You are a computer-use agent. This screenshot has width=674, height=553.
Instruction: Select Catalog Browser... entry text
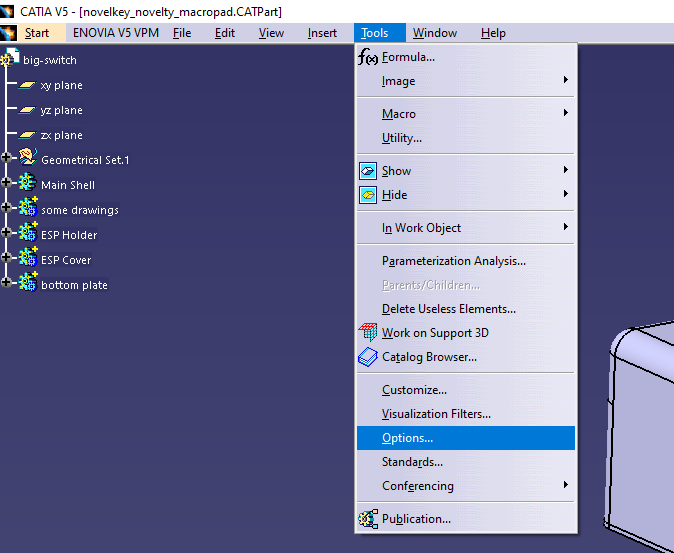point(429,357)
